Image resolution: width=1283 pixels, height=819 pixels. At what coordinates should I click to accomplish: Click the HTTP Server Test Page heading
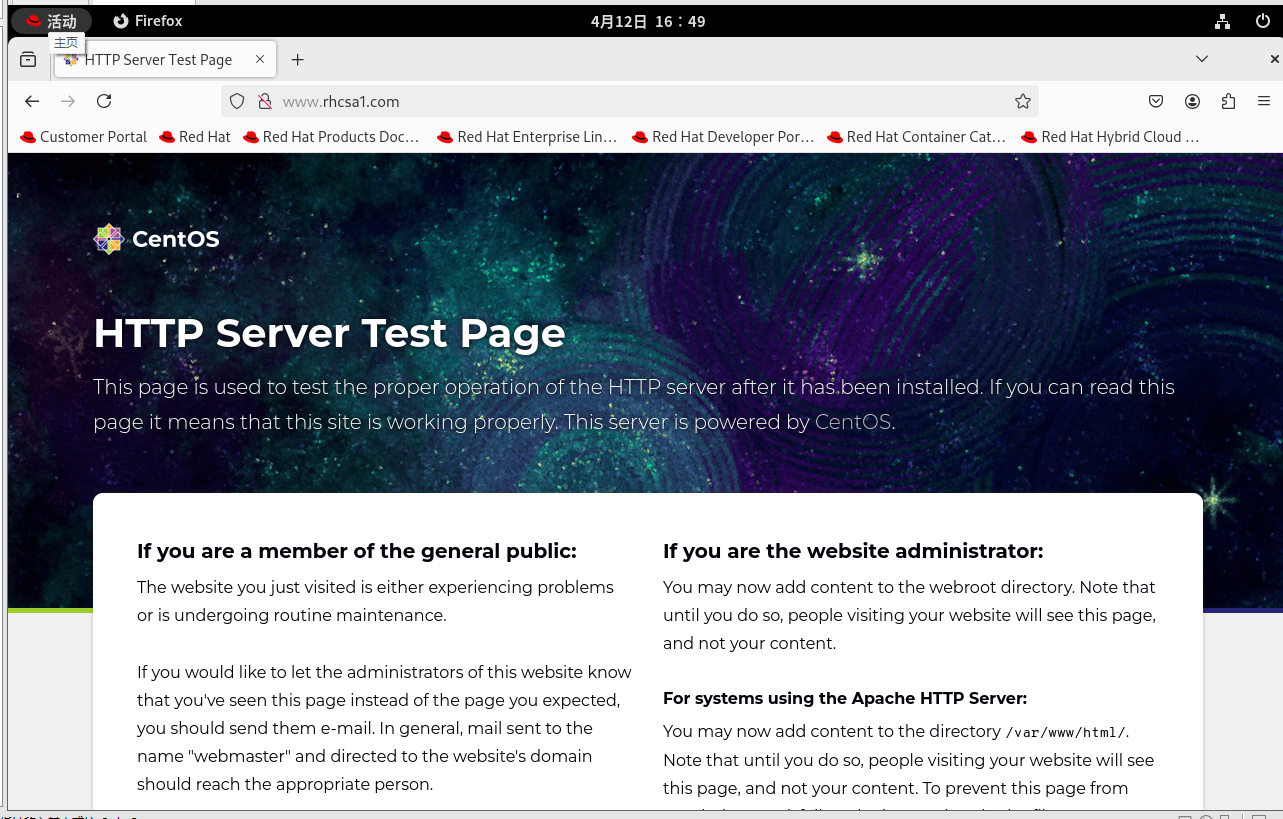(329, 333)
